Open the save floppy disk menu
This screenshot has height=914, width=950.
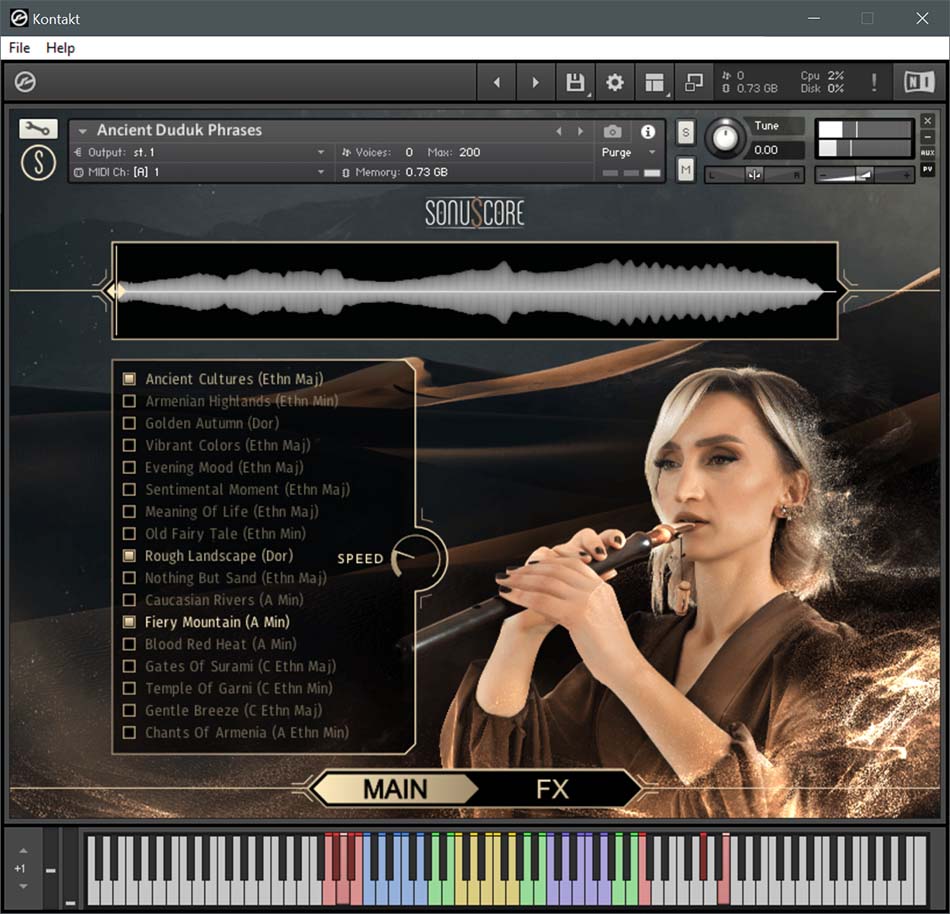[x=576, y=82]
